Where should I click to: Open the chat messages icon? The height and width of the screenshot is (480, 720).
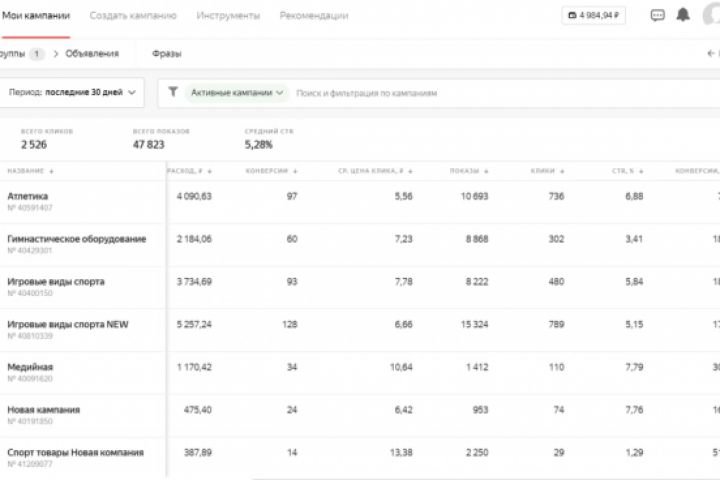click(657, 16)
